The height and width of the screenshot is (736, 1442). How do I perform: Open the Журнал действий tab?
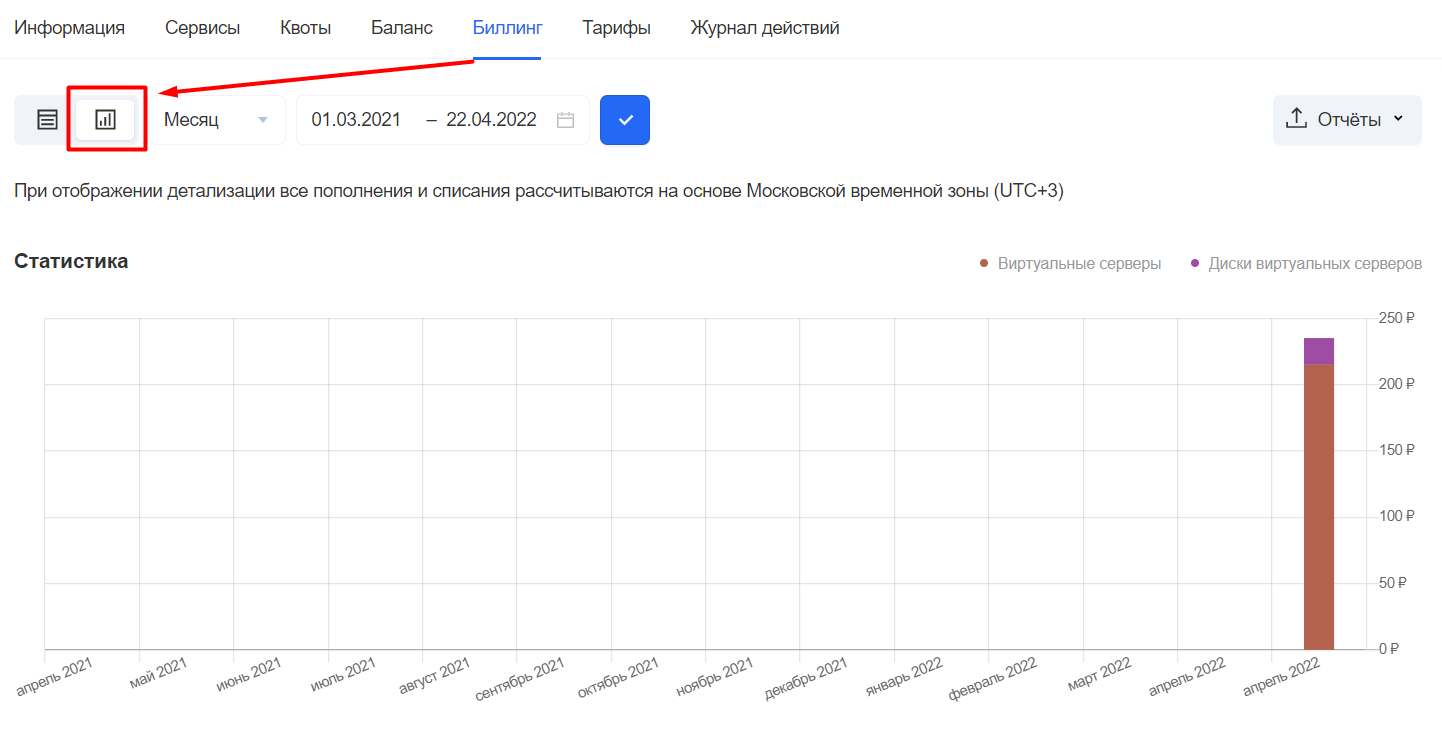click(x=765, y=28)
